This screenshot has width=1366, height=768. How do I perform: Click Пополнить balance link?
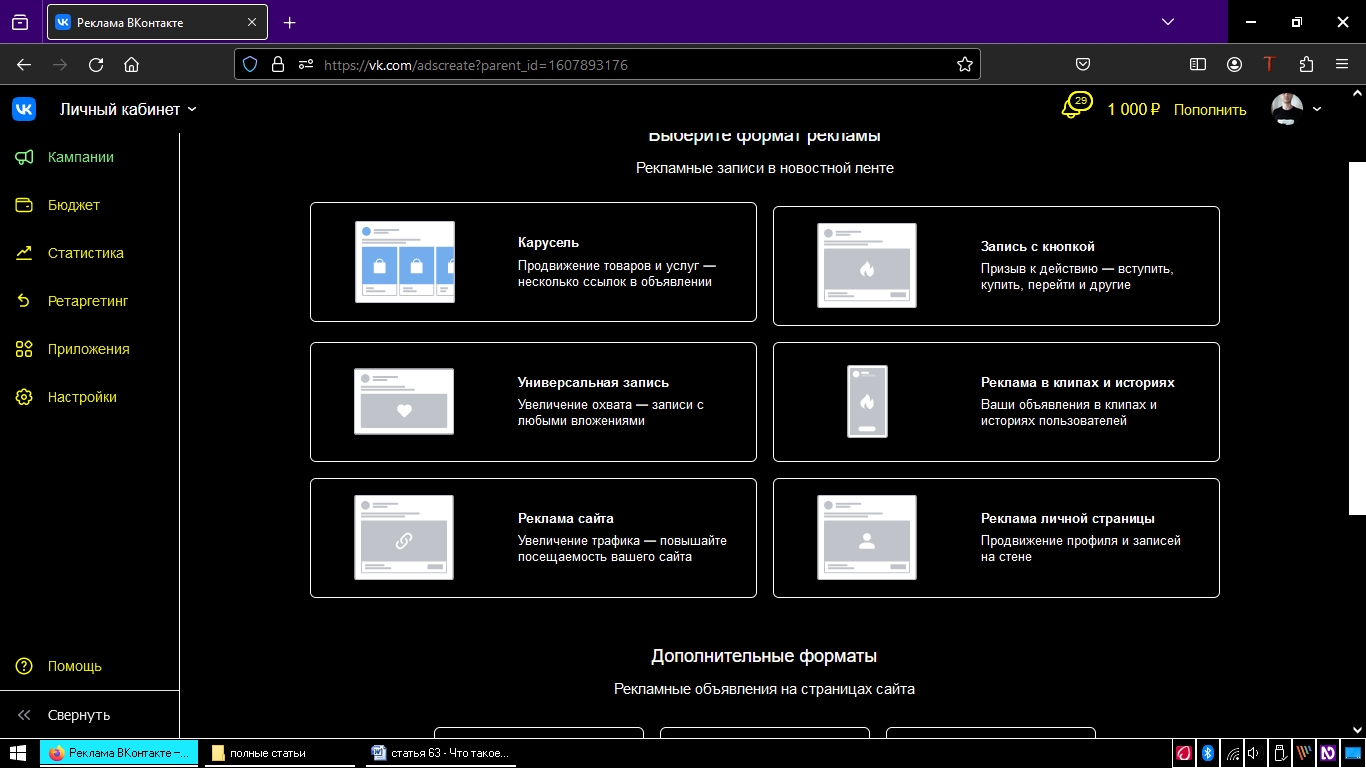click(x=1210, y=110)
